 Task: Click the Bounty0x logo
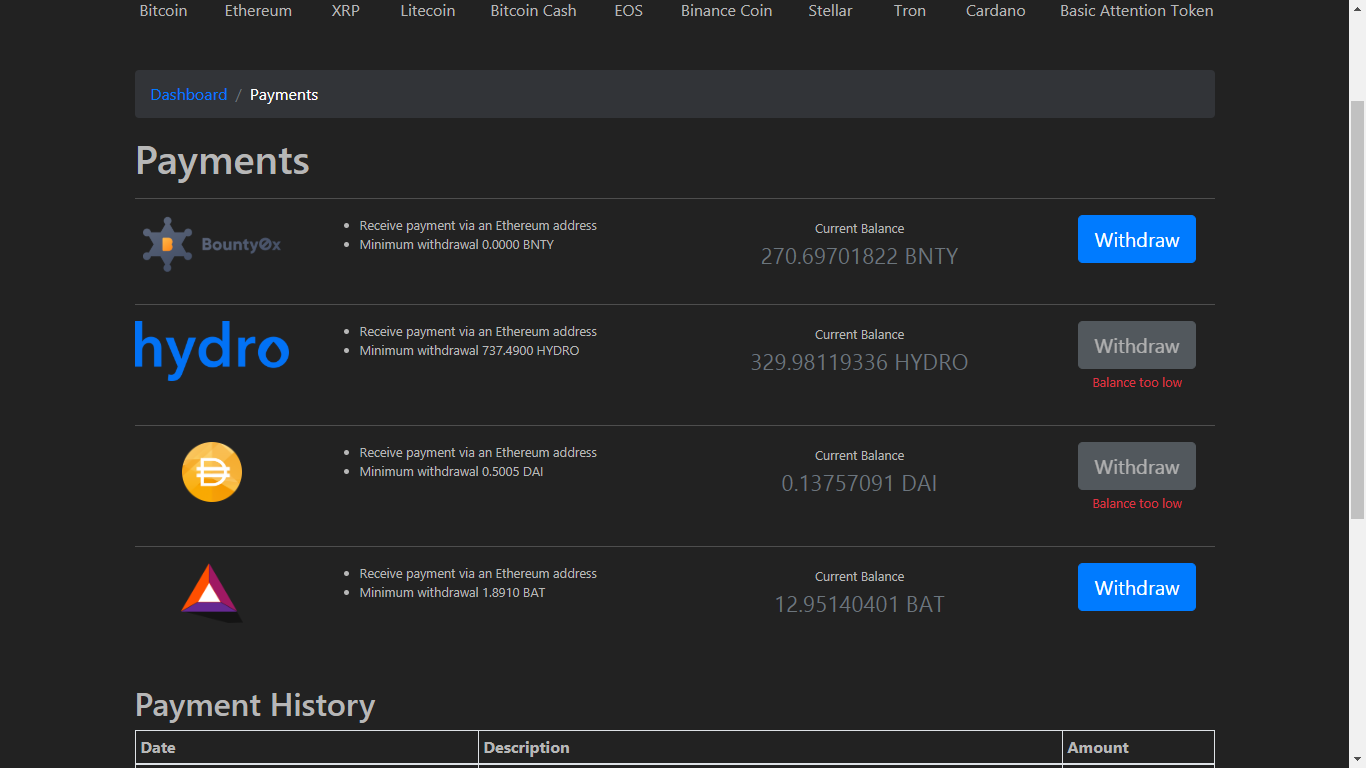pos(212,244)
